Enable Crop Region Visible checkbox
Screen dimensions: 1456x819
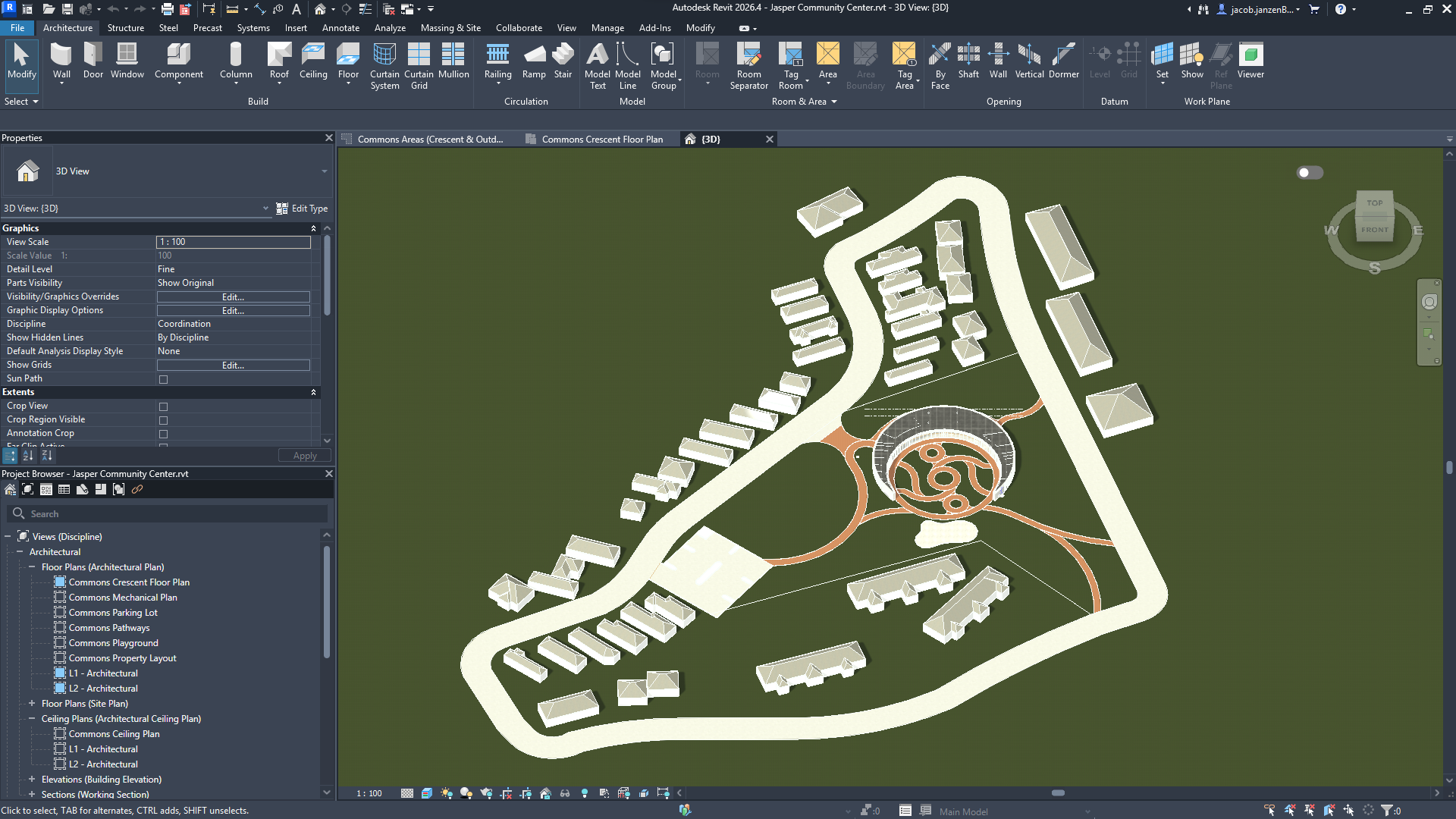(x=163, y=420)
